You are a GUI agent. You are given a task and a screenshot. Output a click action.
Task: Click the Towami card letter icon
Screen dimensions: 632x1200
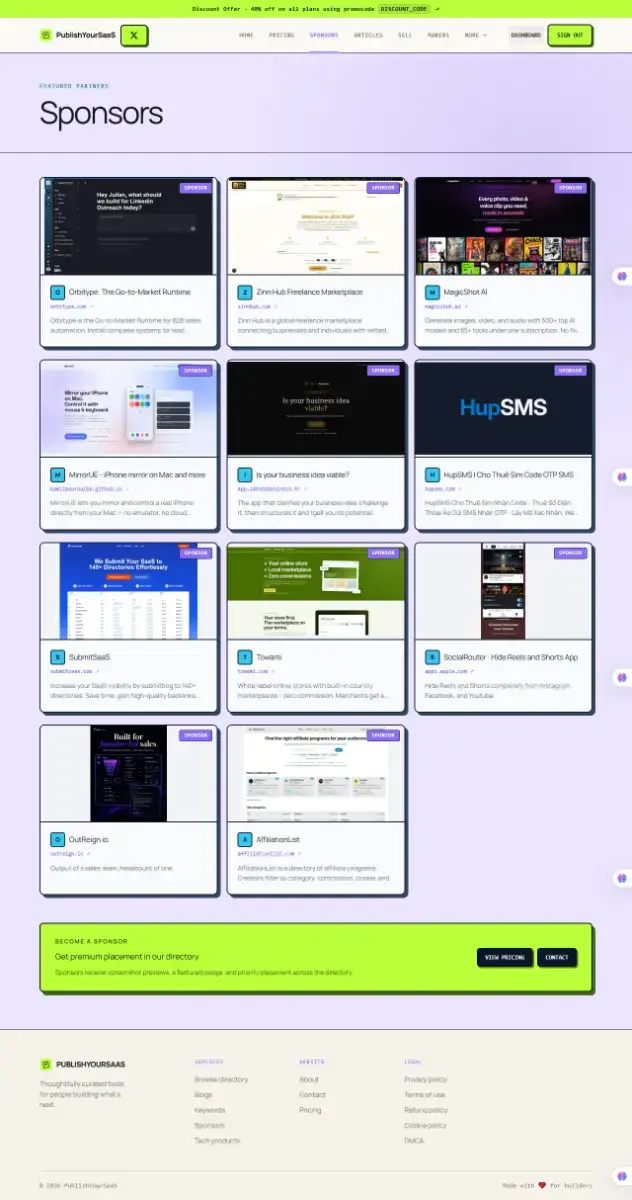coord(245,657)
